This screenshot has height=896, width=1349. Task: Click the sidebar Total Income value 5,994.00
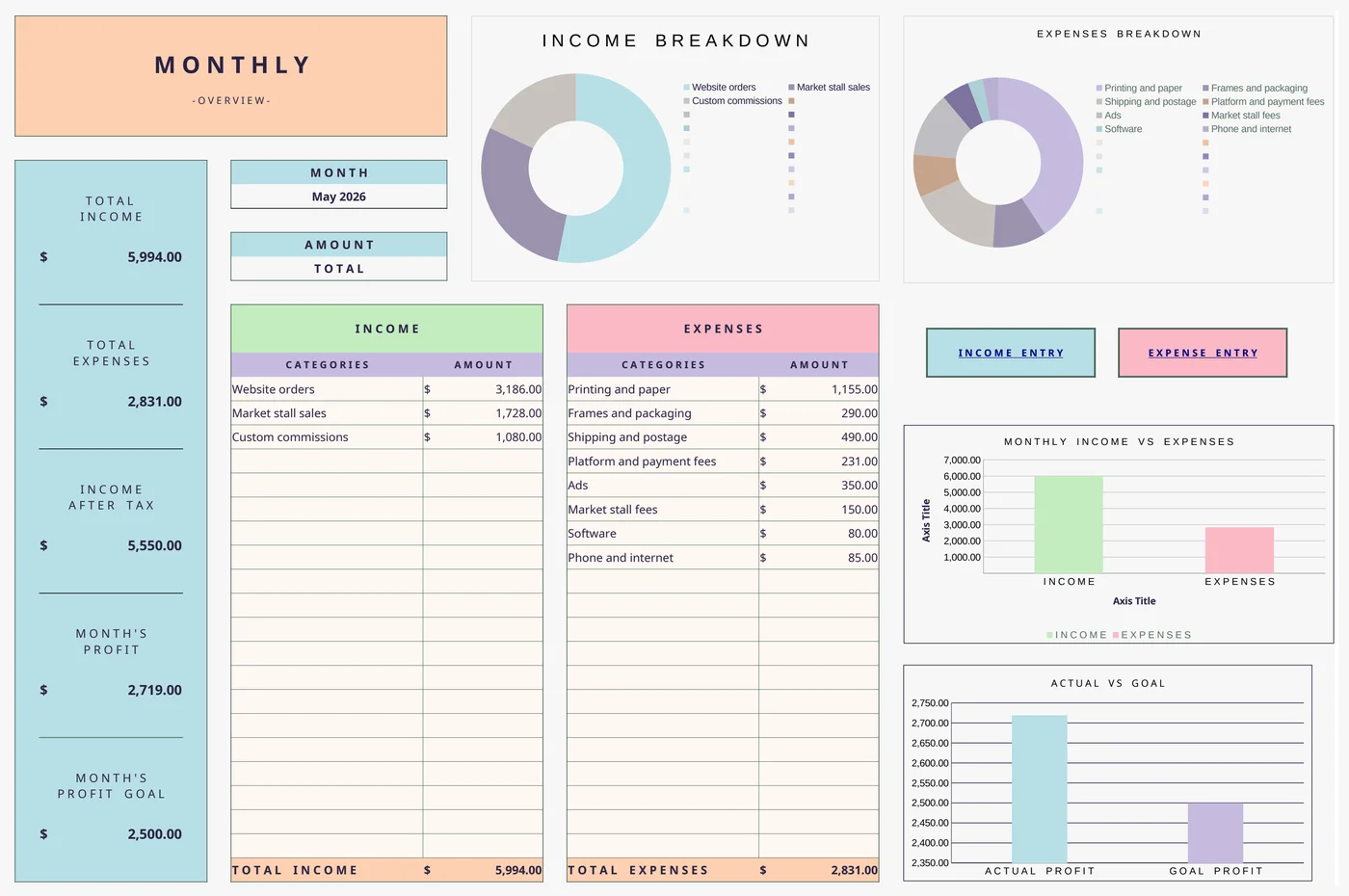coord(154,257)
